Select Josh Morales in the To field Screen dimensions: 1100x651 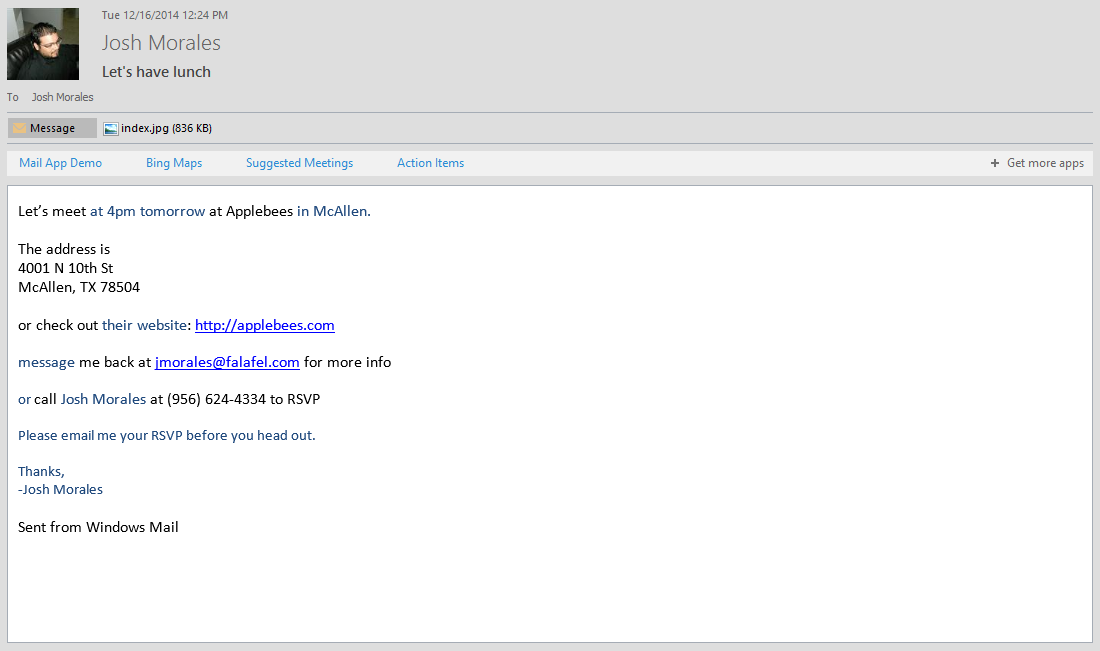click(62, 96)
